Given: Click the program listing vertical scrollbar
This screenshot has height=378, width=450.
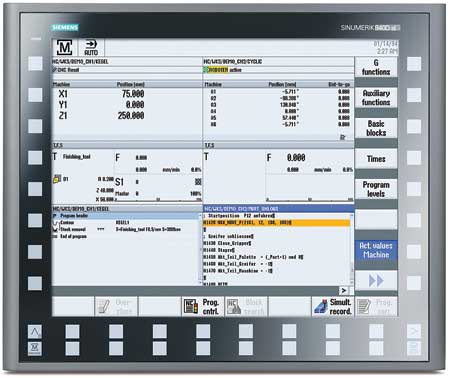Looking at the screenshot, I should click(352, 249).
